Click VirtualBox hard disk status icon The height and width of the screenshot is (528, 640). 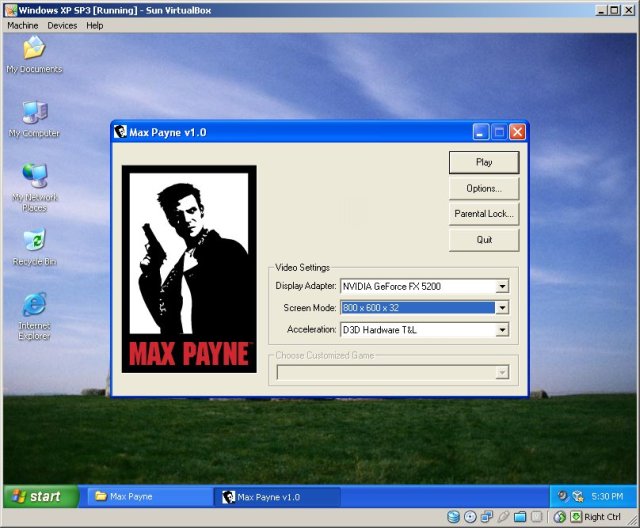[x=453, y=517]
